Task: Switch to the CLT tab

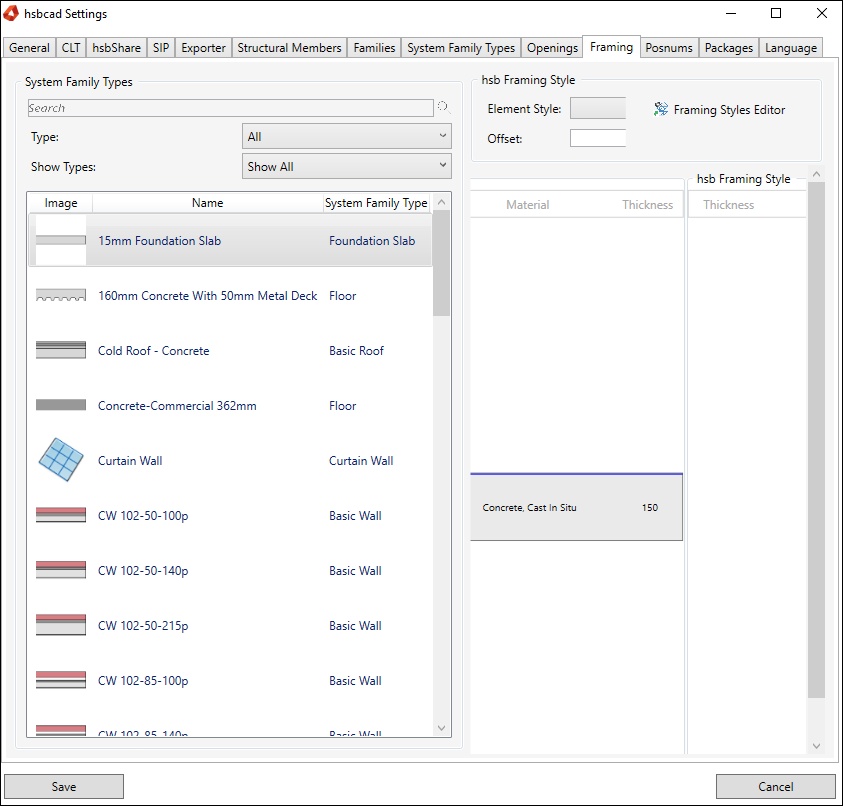Action: tap(70, 48)
